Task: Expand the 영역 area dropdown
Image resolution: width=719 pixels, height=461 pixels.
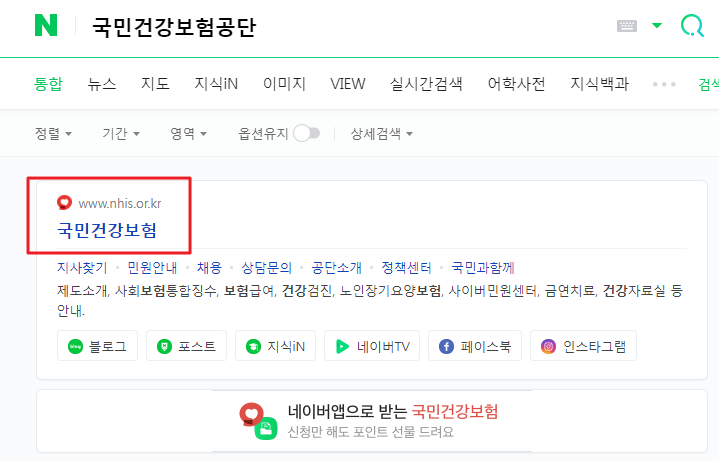Action: pyautogui.click(x=188, y=133)
